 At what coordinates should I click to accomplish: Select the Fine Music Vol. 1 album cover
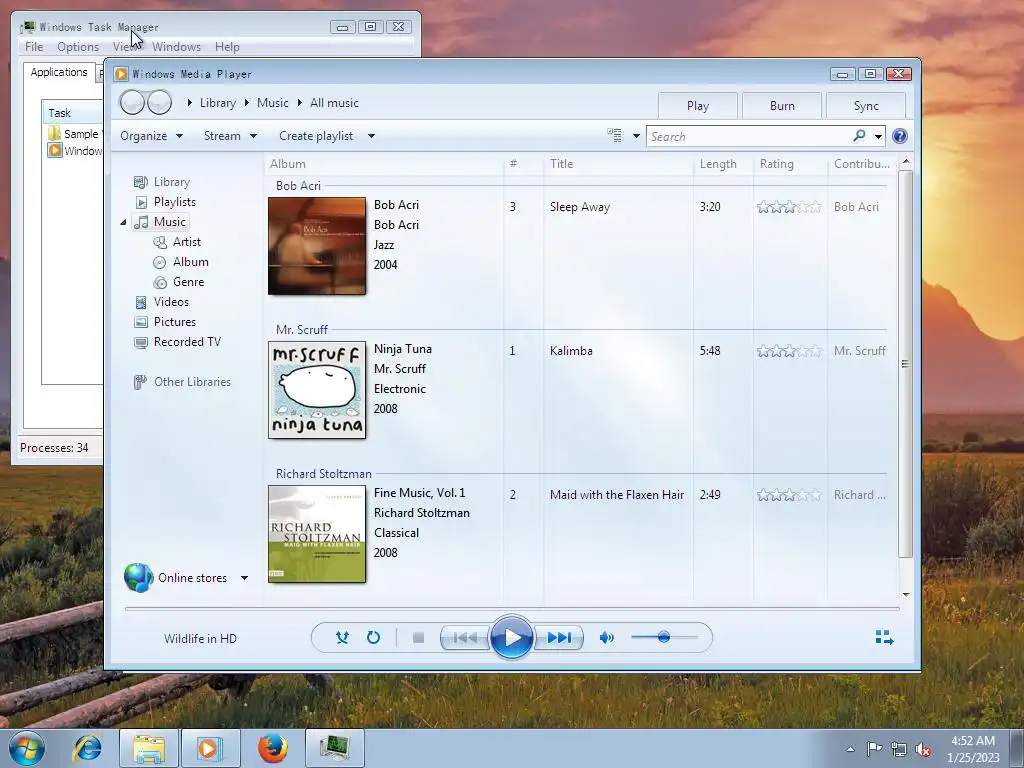317,534
